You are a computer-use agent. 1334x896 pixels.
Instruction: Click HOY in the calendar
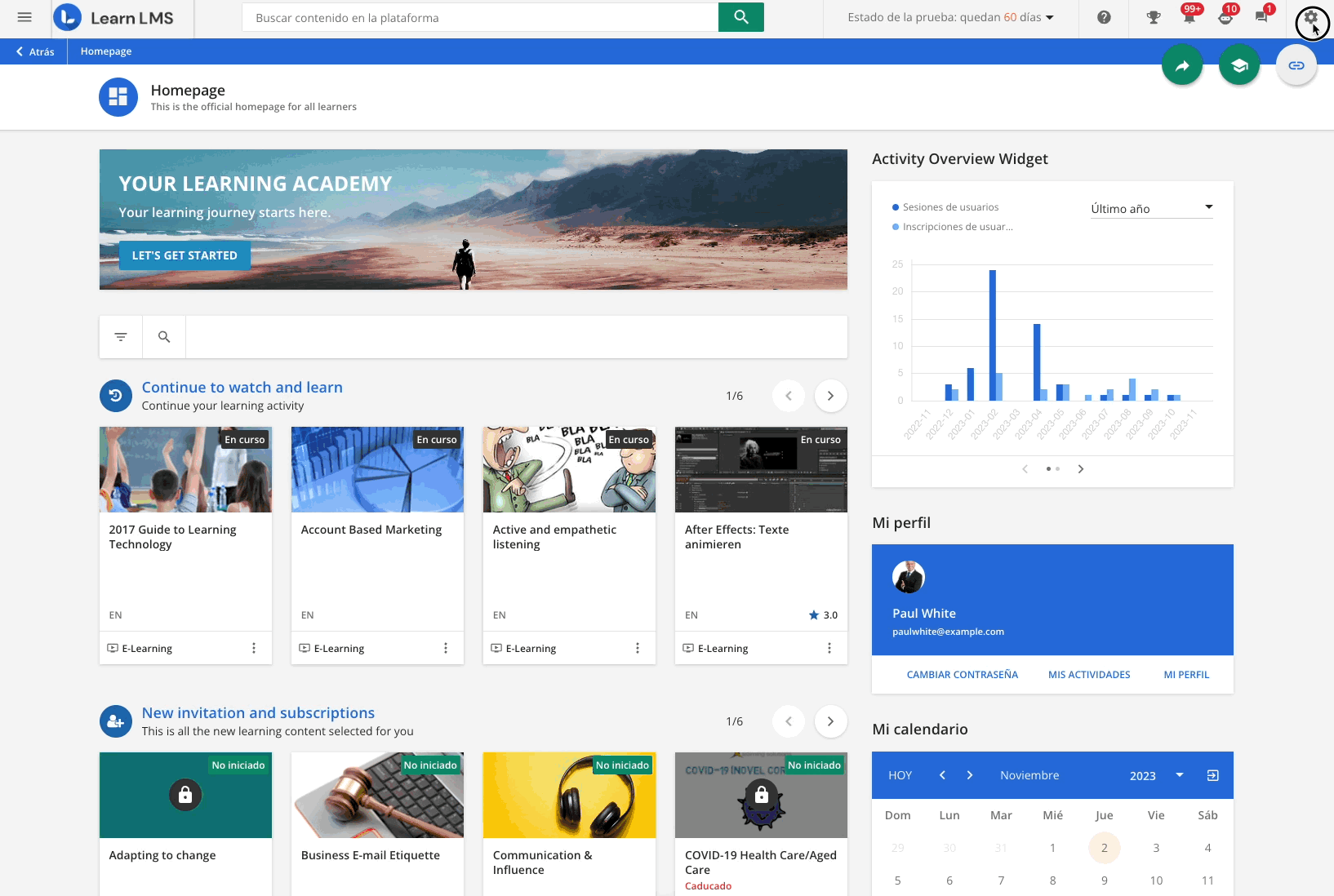coord(900,775)
